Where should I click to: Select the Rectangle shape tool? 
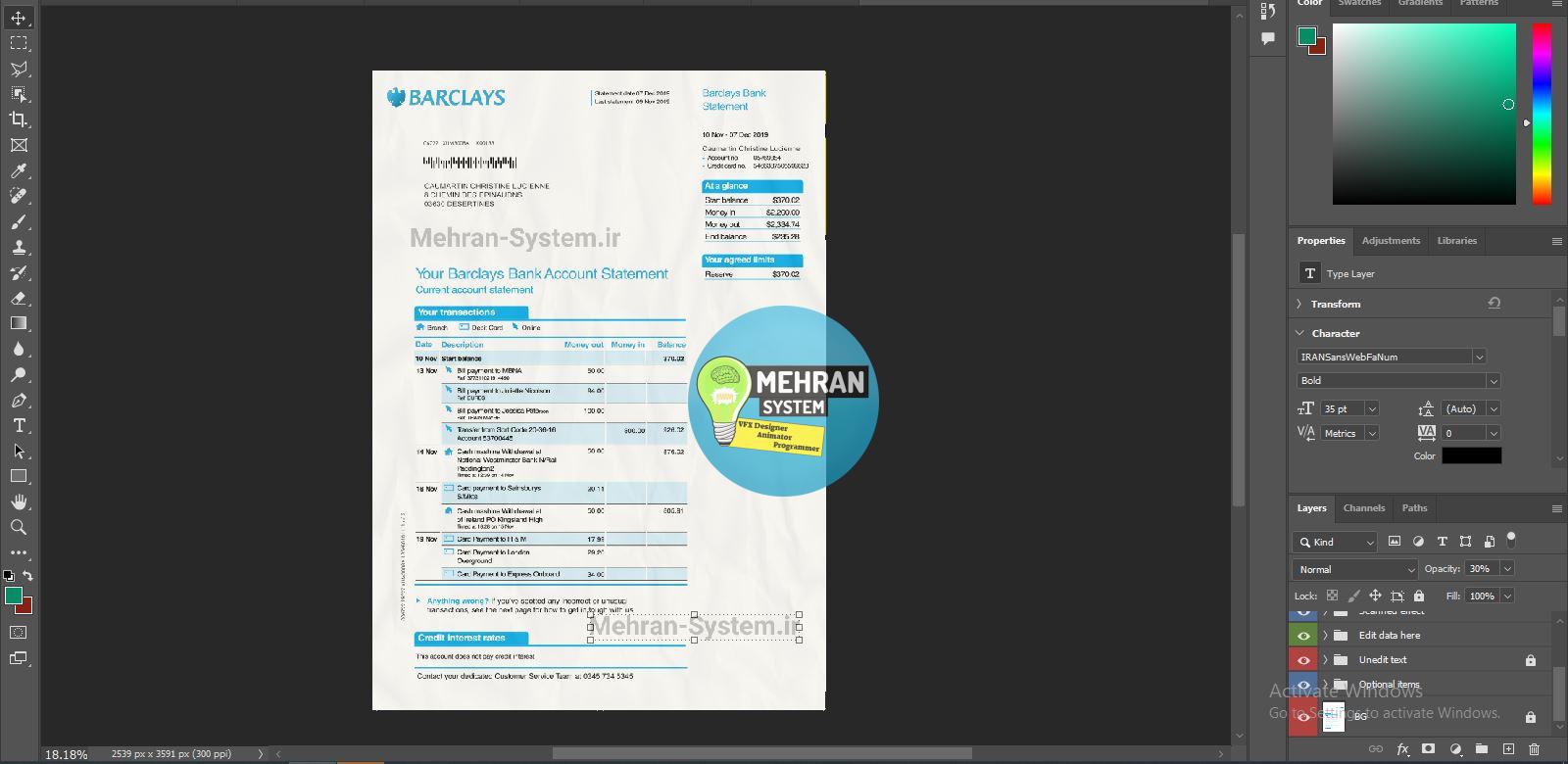click(x=19, y=476)
